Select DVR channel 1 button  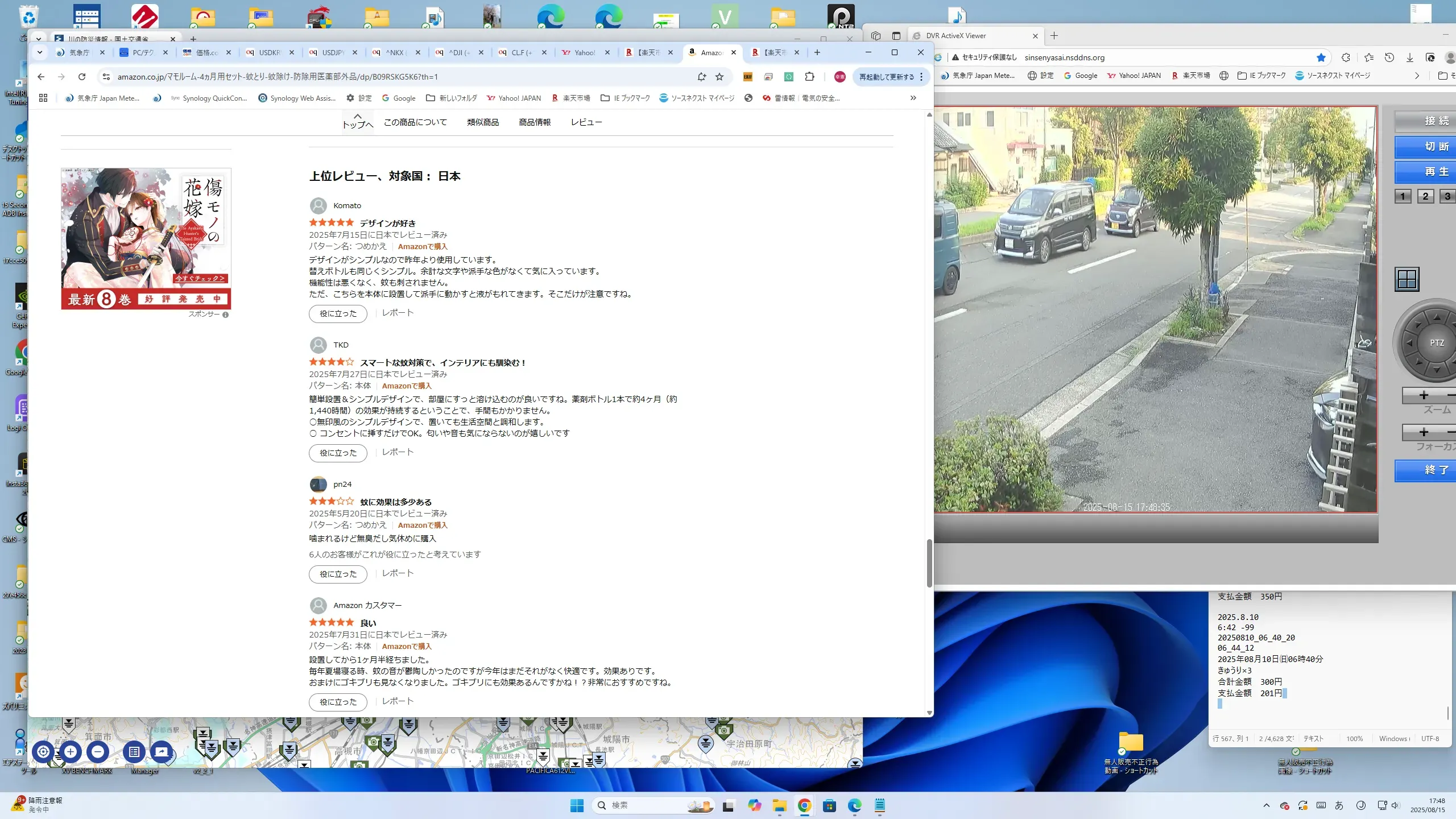click(x=1403, y=196)
